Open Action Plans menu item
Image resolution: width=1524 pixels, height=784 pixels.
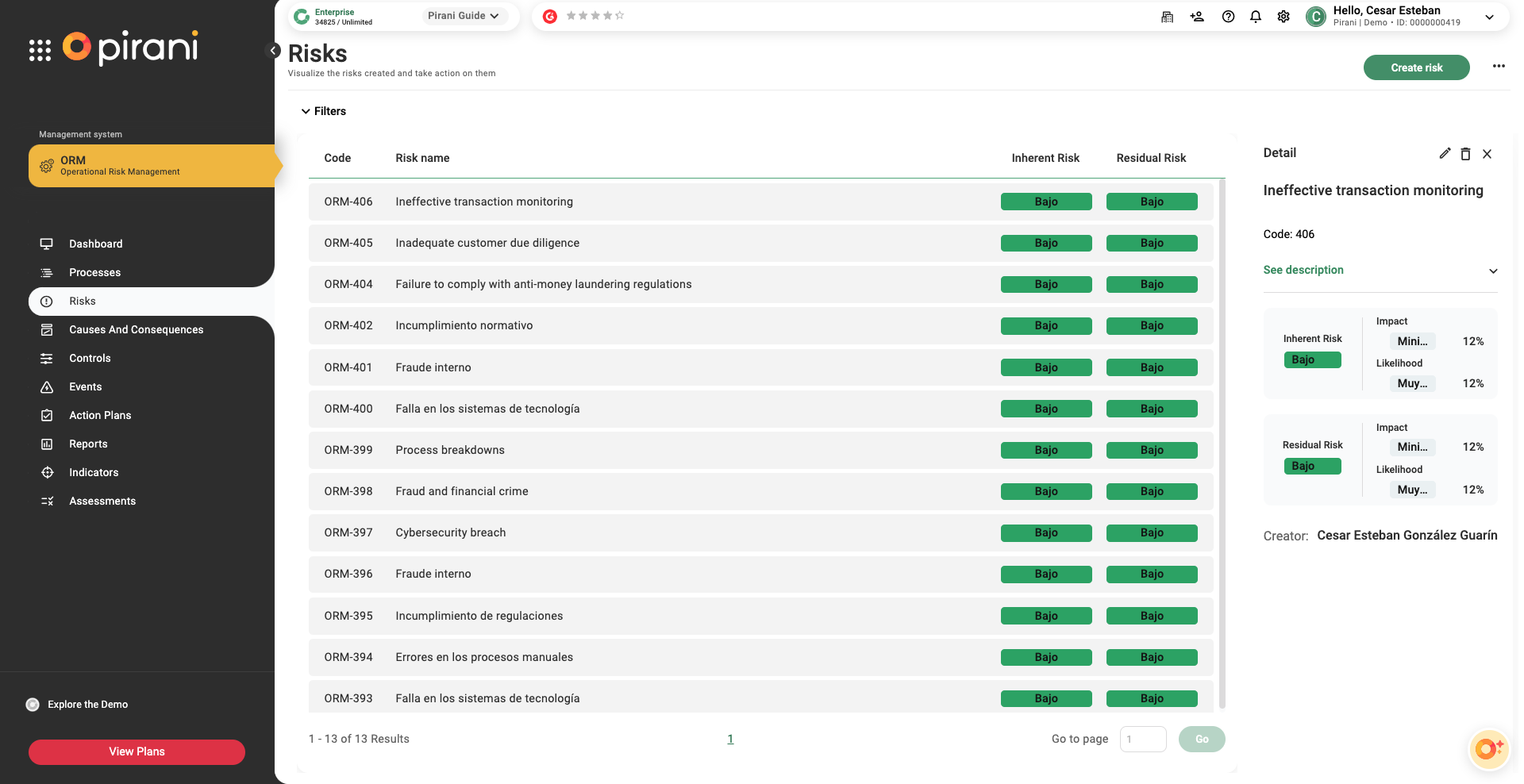[x=100, y=416]
